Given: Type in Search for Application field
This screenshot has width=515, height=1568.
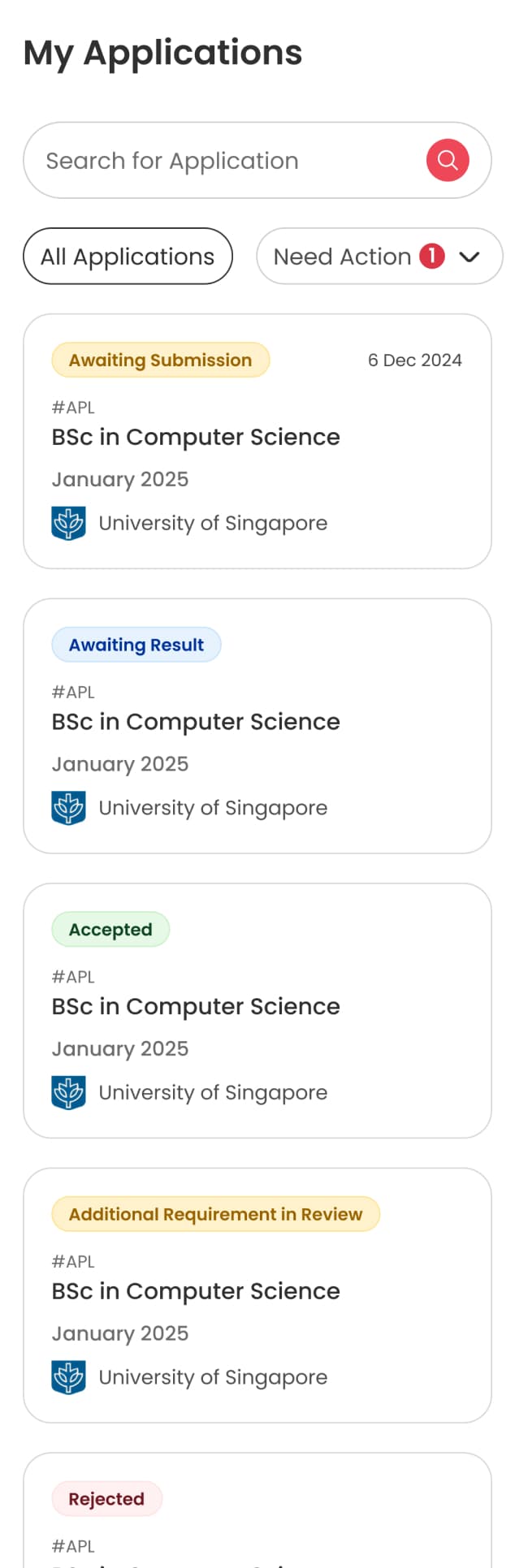Looking at the screenshot, I should pos(219,161).
